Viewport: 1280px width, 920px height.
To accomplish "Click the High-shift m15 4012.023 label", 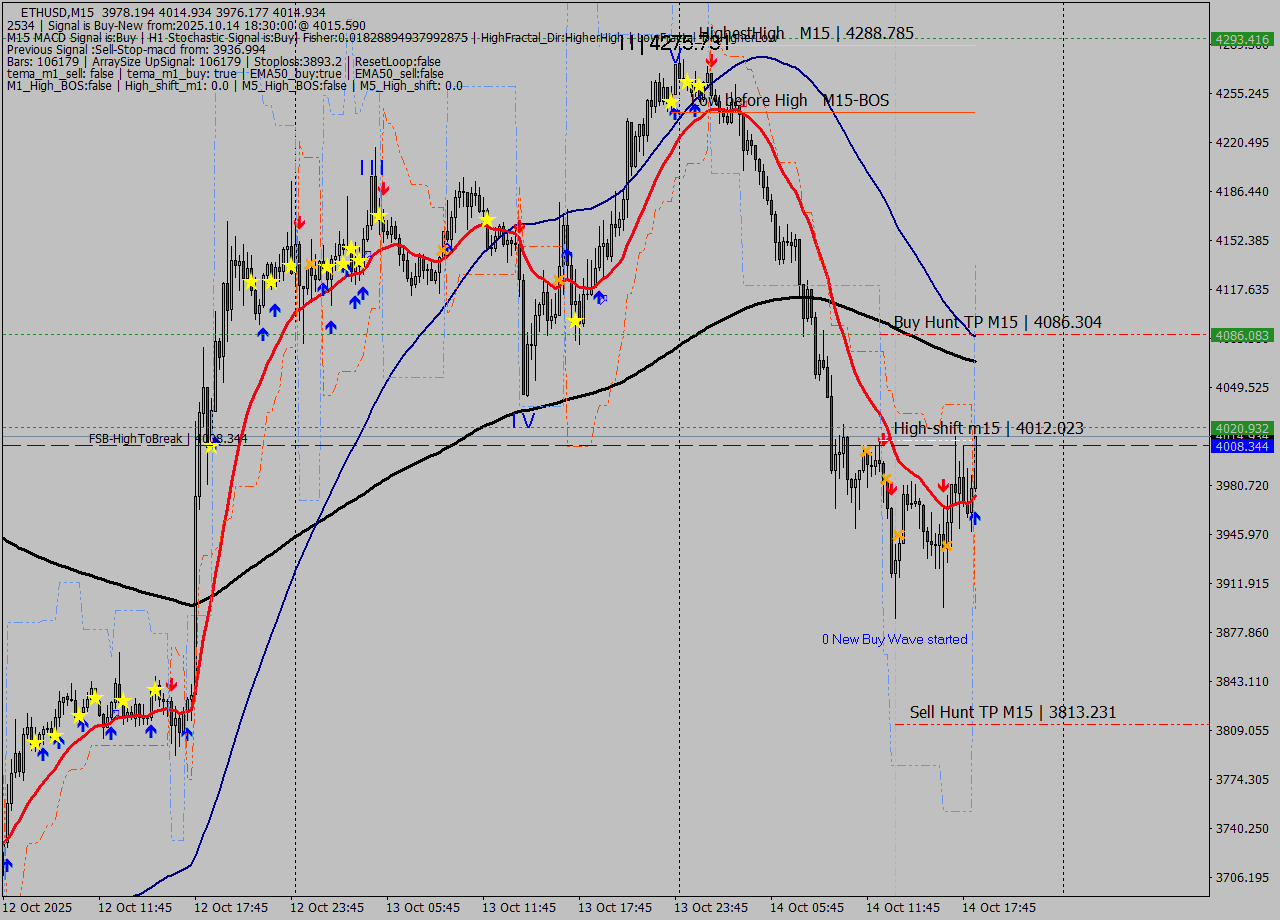I will tap(988, 428).
